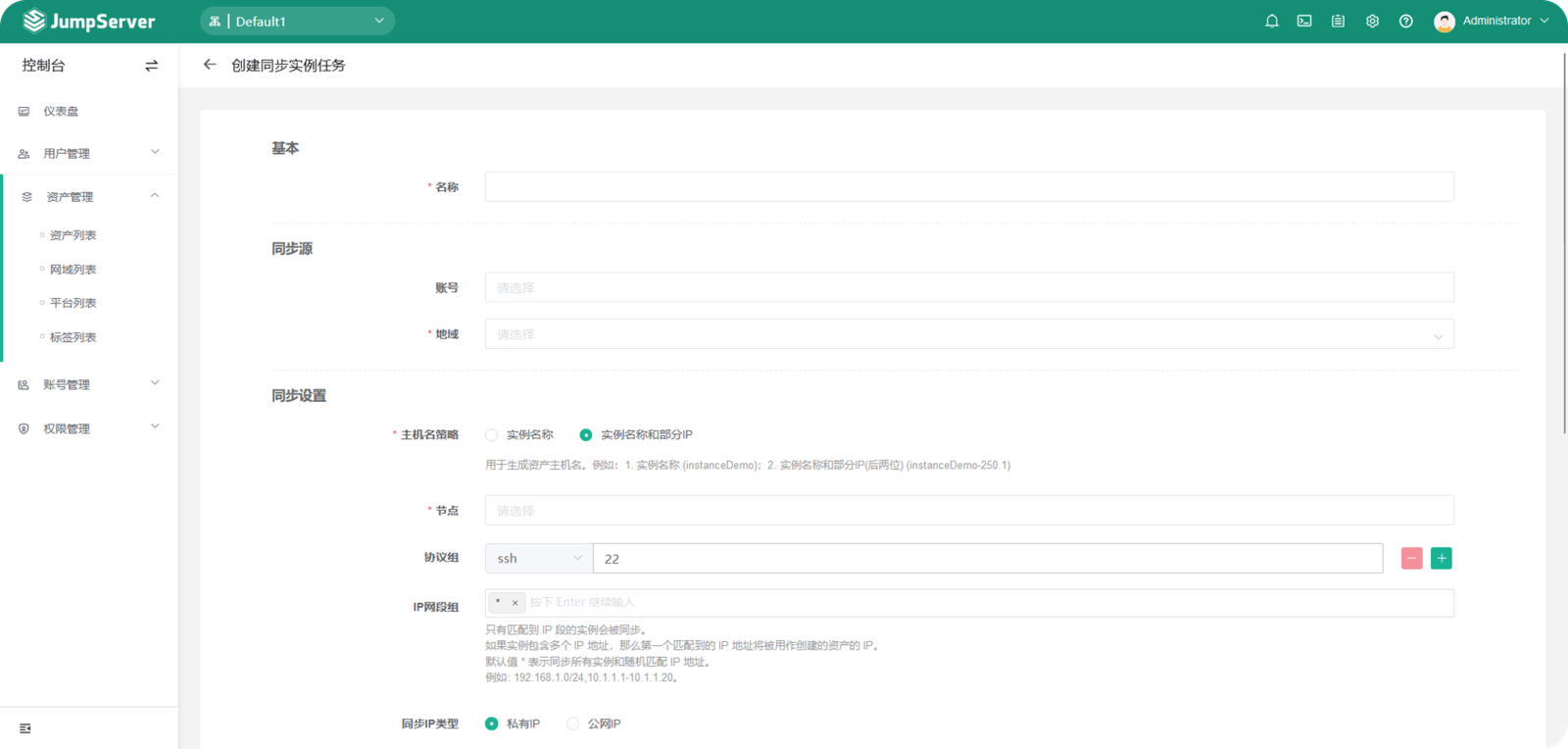Open the notification bell
This screenshot has width=1568, height=749.
[1272, 21]
